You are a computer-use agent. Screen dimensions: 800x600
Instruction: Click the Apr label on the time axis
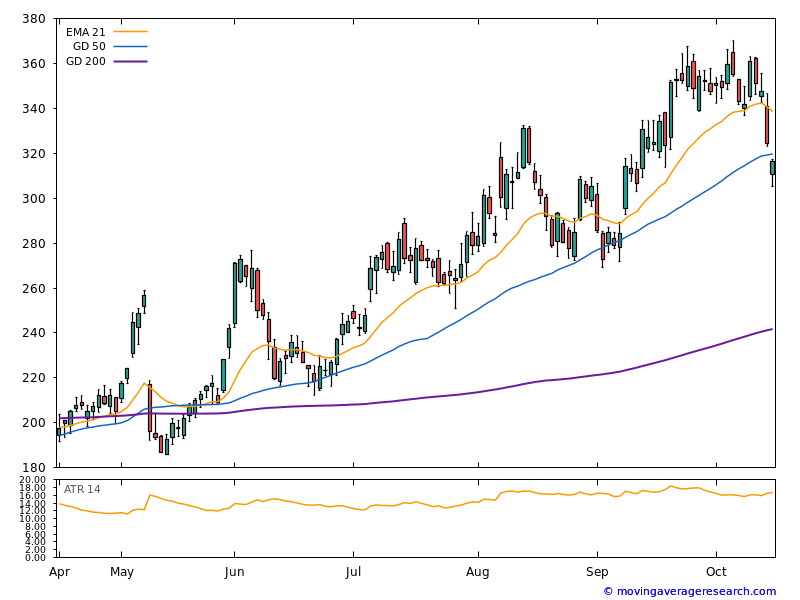click(59, 572)
